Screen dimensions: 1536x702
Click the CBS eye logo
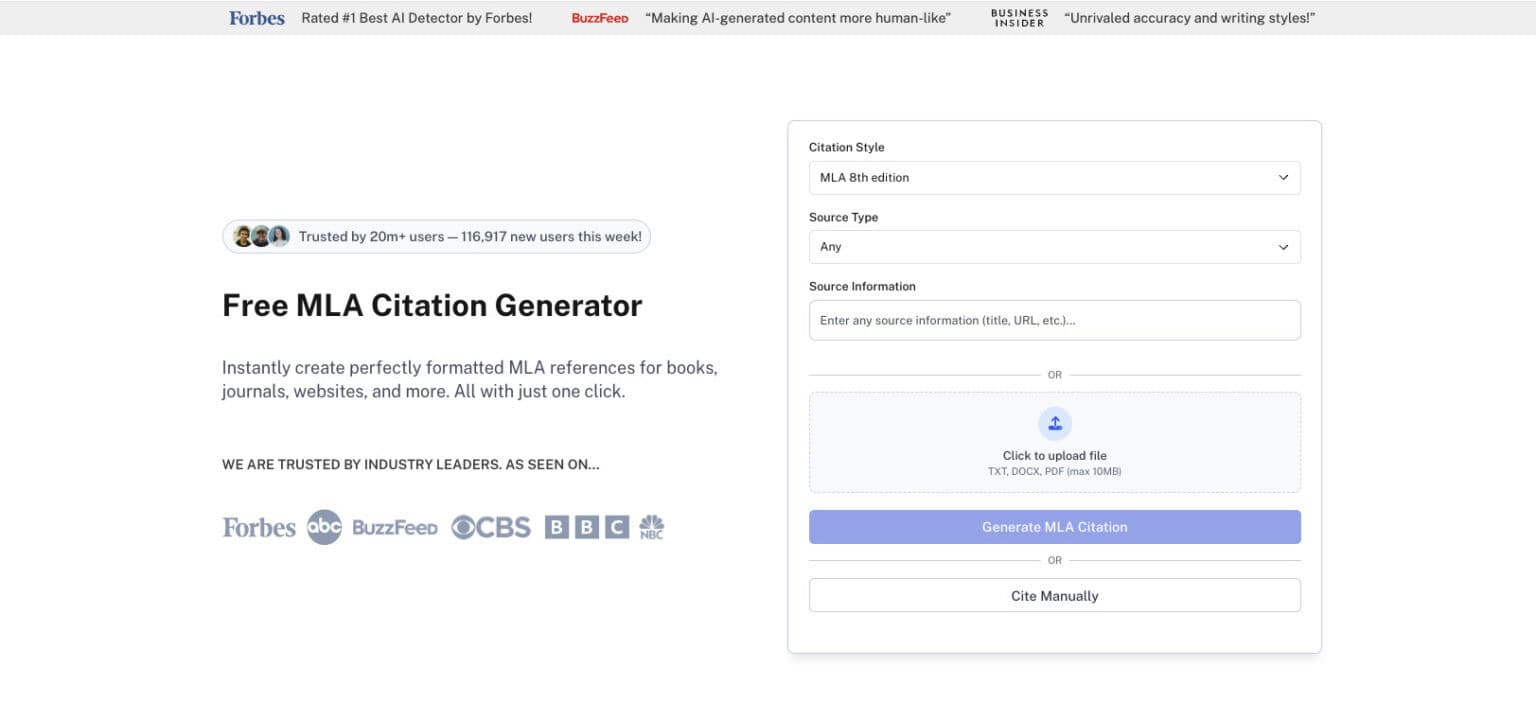click(490, 527)
